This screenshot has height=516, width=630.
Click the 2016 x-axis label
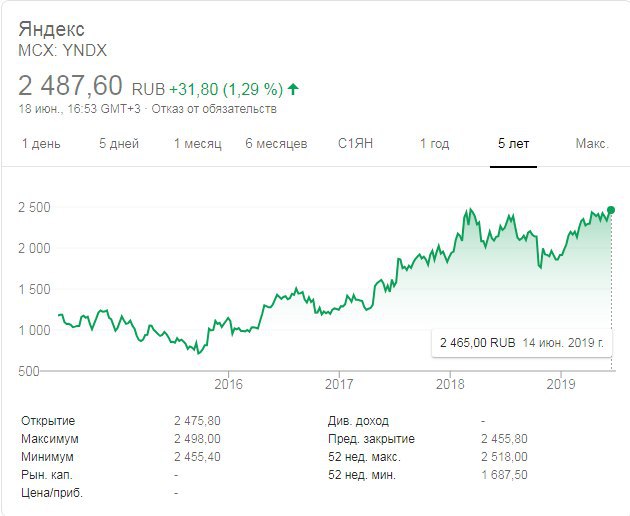coord(228,384)
